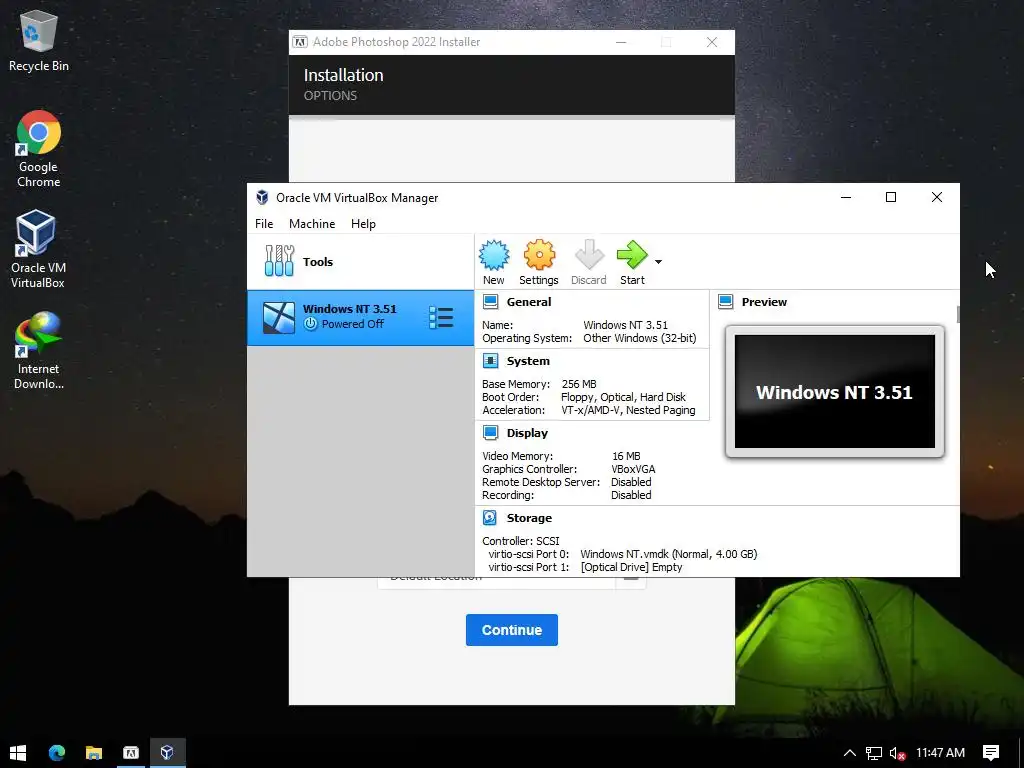Open File Explorer from taskbar
This screenshot has width=1024, height=768.
click(94, 752)
